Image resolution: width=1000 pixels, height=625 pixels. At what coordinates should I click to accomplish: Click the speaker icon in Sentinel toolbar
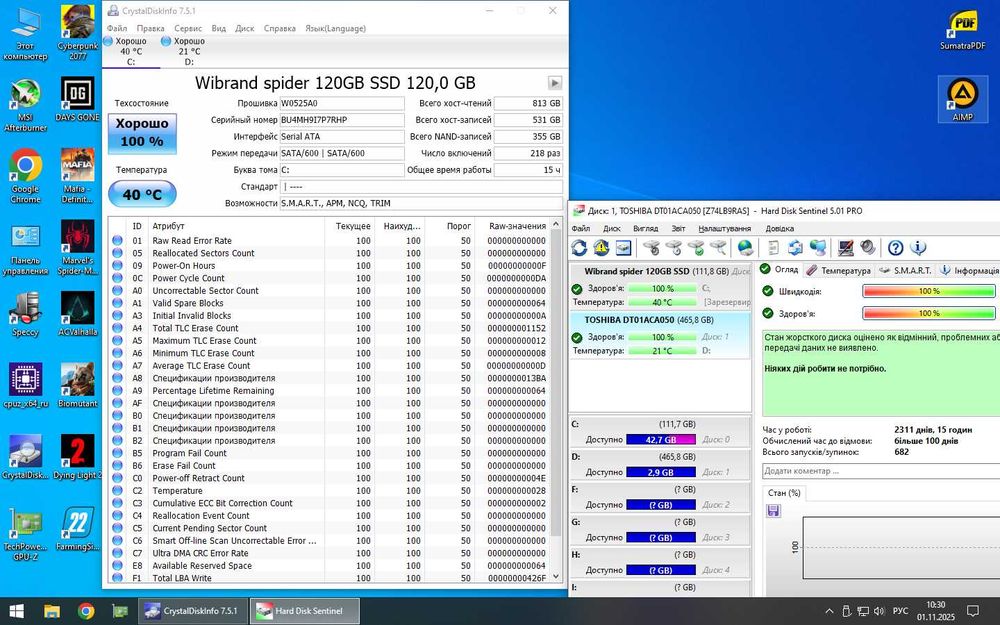pyautogui.click(x=867, y=248)
